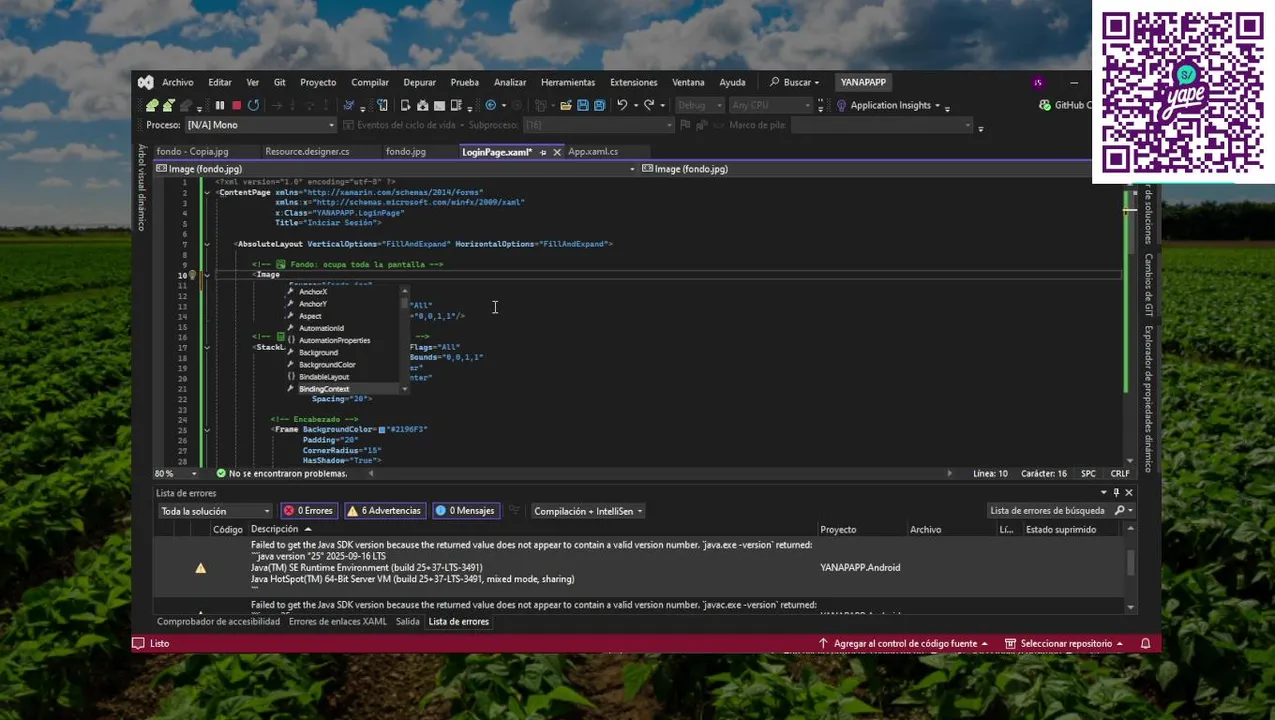Open the Árbol visual dinámico side panel
The width and height of the screenshot is (1275, 720).
142,188
